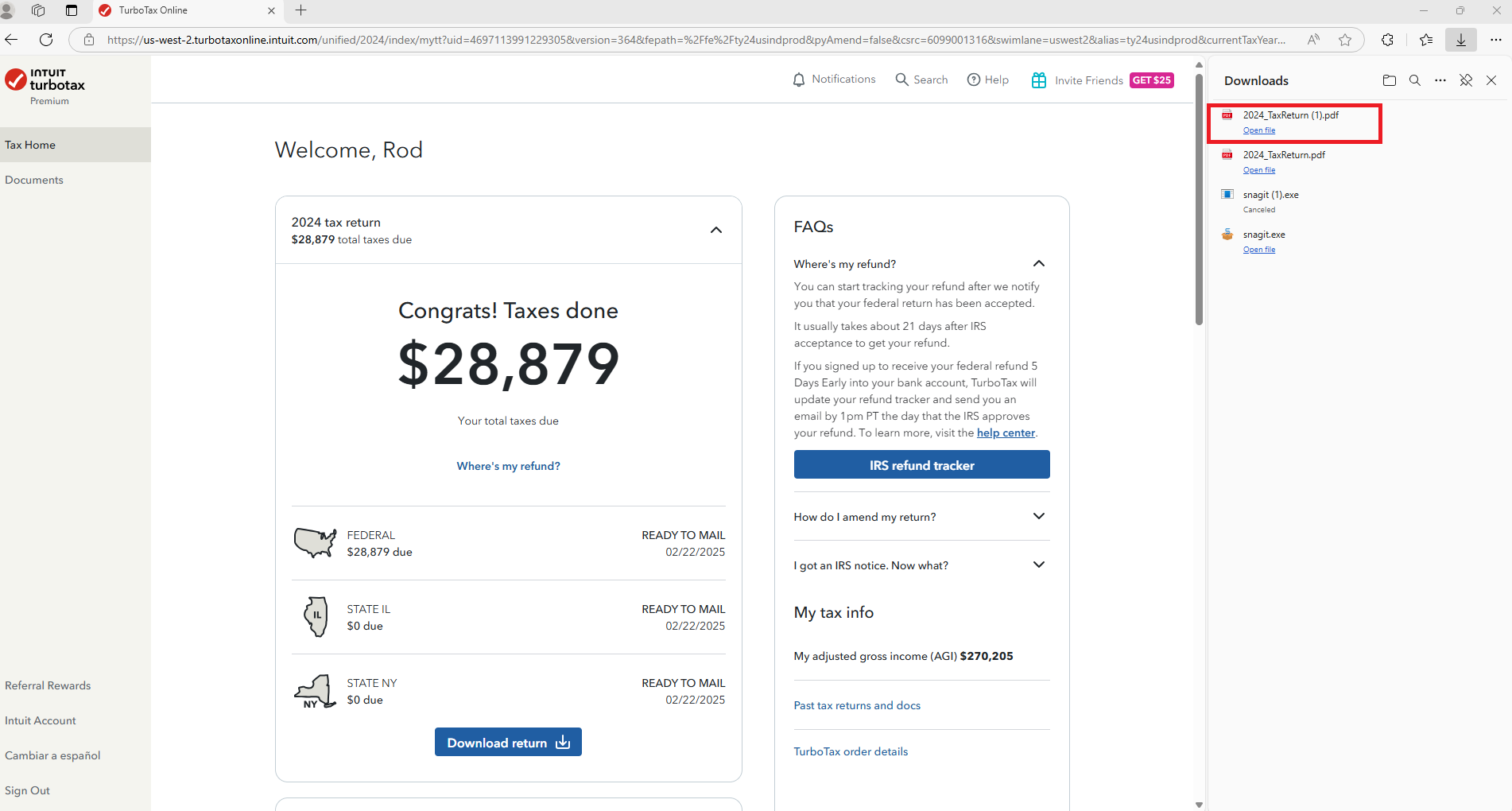Click Open file under 2024_TaxReturn.pdf
Screen dimensions: 1512x811
[x=1259, y=170]
